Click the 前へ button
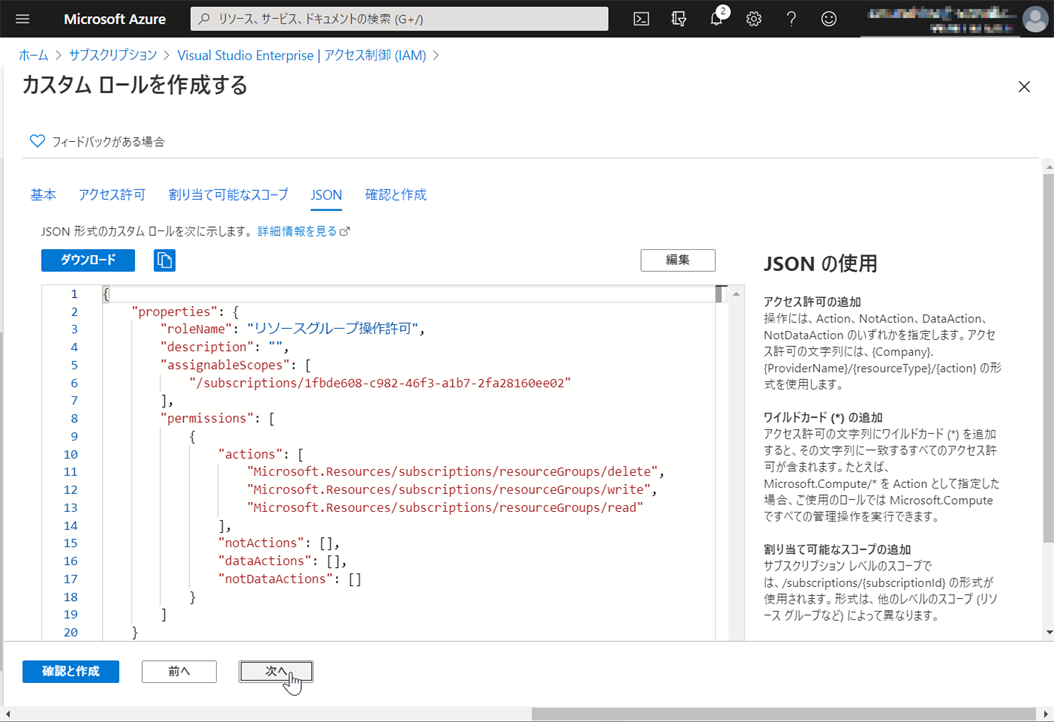 click(179, 672)
